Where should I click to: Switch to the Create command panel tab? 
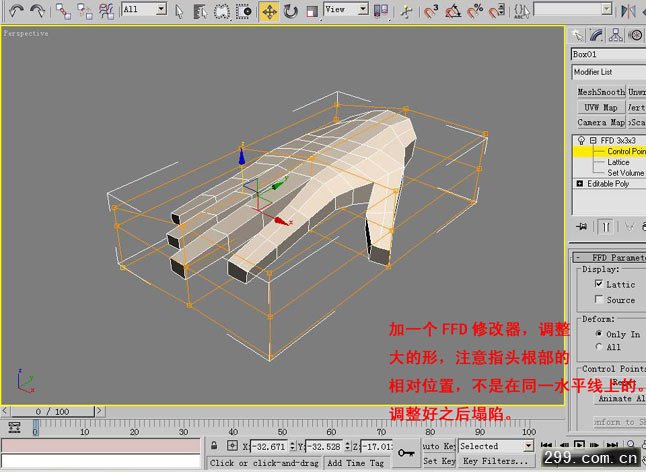pos(578,35)
